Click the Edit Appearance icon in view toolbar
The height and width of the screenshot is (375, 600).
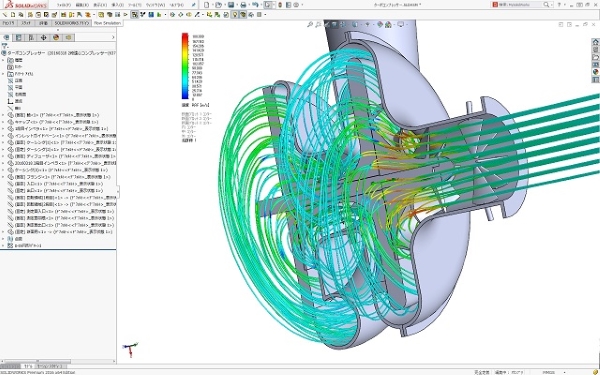click(380, 24)
